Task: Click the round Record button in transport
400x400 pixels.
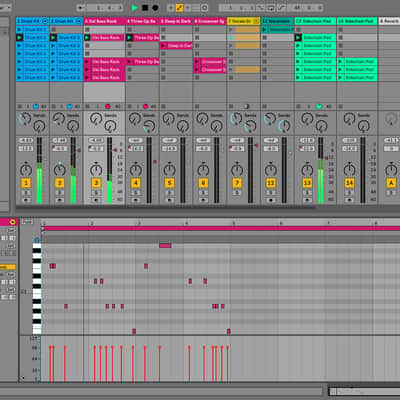Action: pos(155,8)
